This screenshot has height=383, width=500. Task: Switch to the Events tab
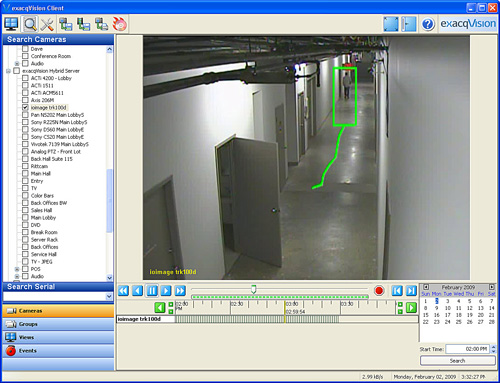(58, 351)
